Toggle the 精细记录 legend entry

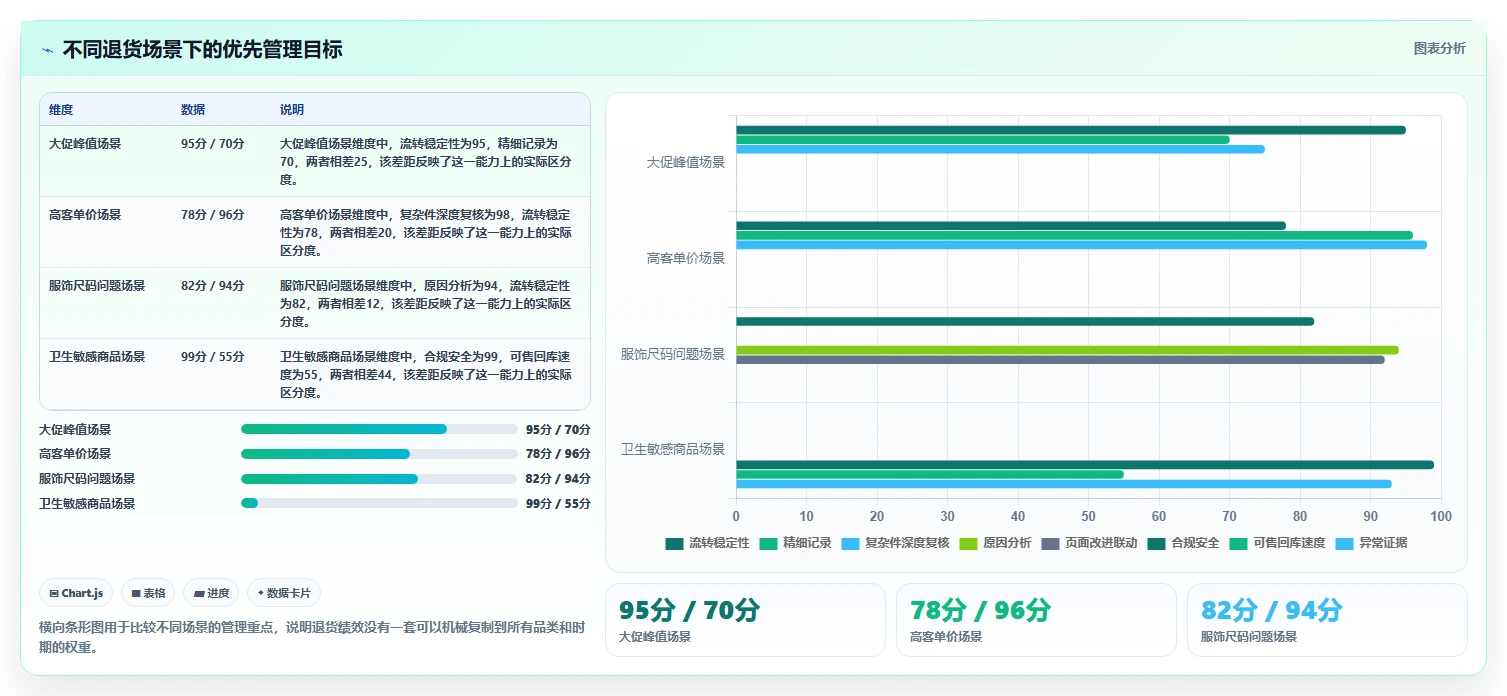pos(795,543)
